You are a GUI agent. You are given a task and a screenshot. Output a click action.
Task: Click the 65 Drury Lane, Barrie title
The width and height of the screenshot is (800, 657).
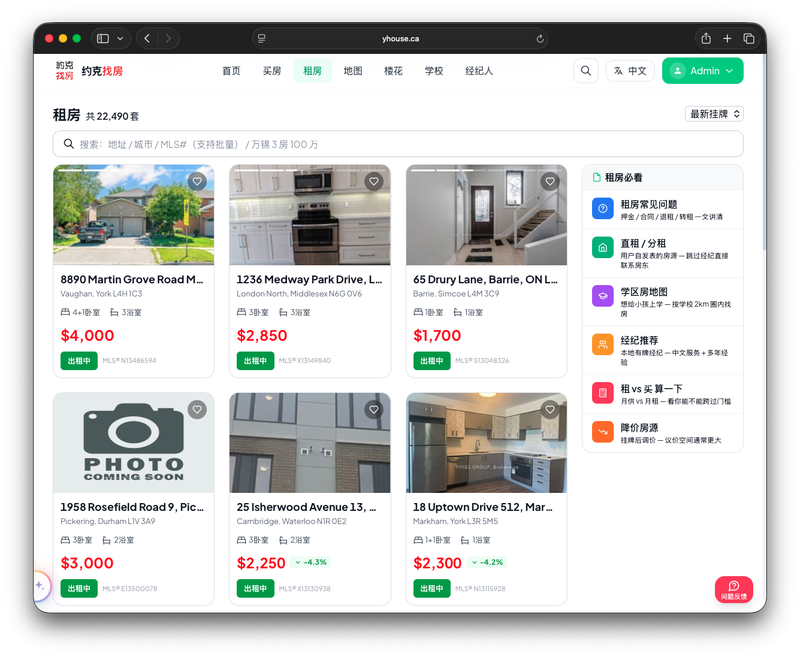click(x=485, y=280)
